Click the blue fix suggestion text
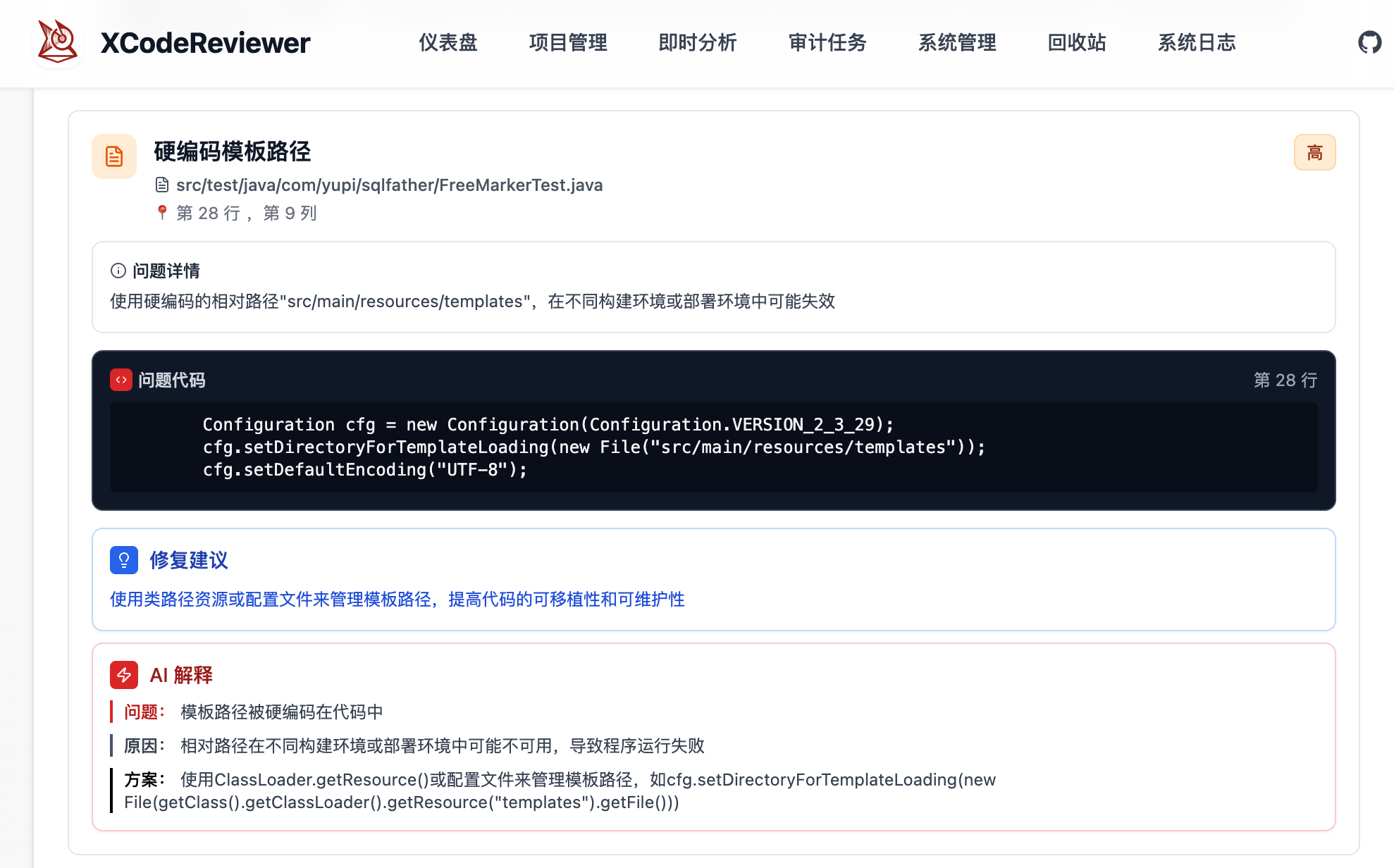 click(397, 600)
